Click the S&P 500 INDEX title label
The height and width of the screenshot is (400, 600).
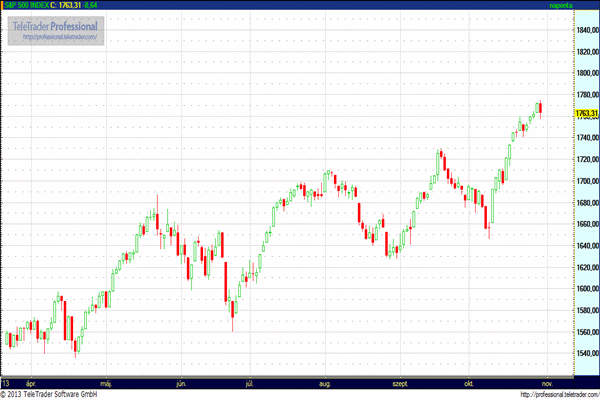tap(26, 5)
